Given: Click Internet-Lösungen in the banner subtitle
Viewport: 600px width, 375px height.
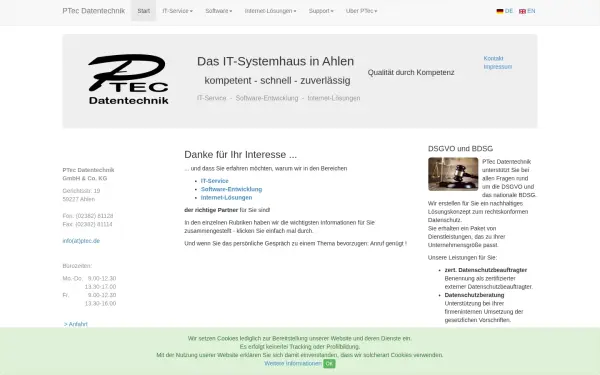Looking at the screenshot, I should point(334,98).
